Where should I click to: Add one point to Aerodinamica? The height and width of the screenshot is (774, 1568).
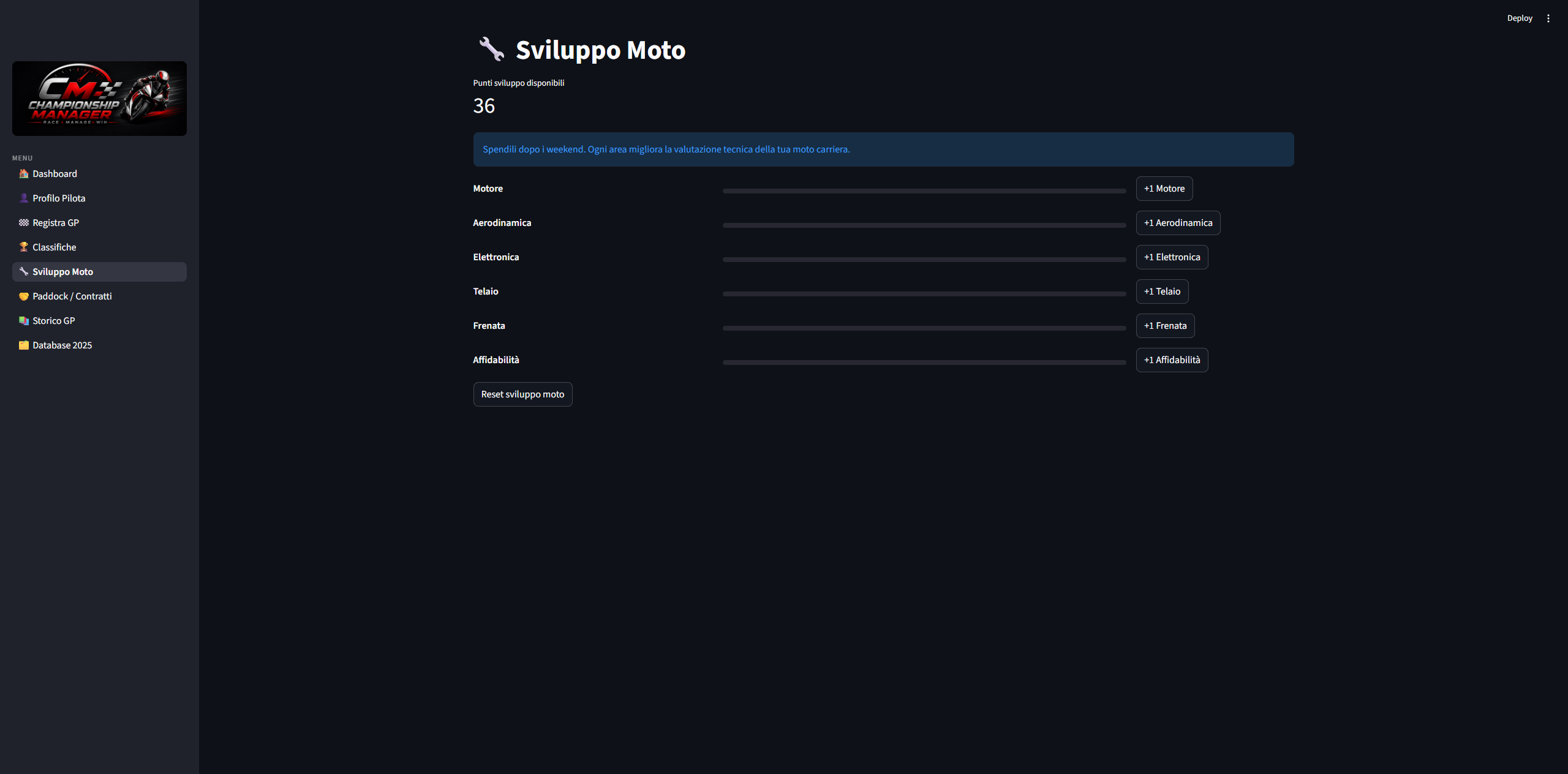(x=1178, y=223)
